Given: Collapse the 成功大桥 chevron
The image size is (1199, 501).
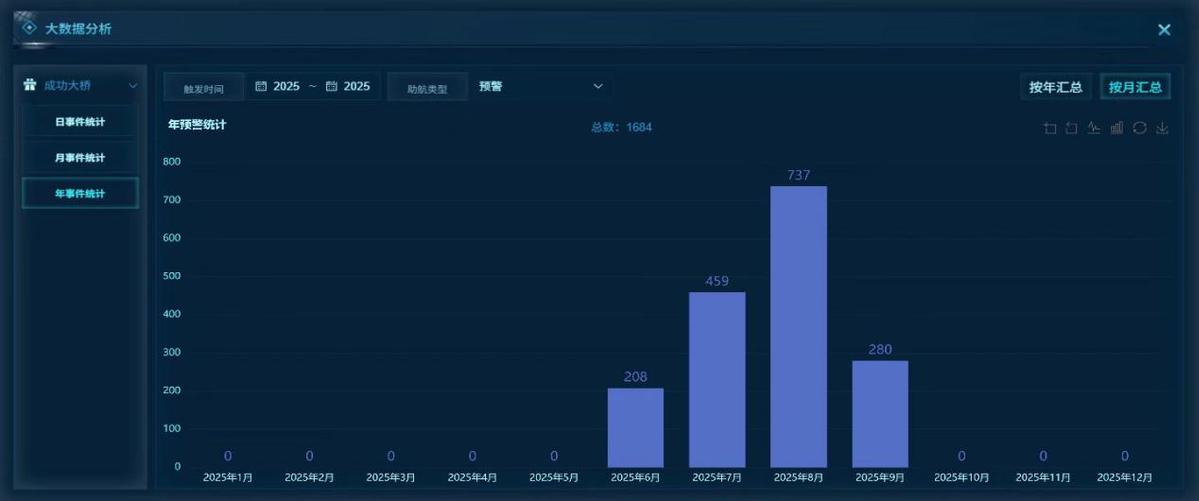Looking at the screenshot, I should tap(132, 86).
